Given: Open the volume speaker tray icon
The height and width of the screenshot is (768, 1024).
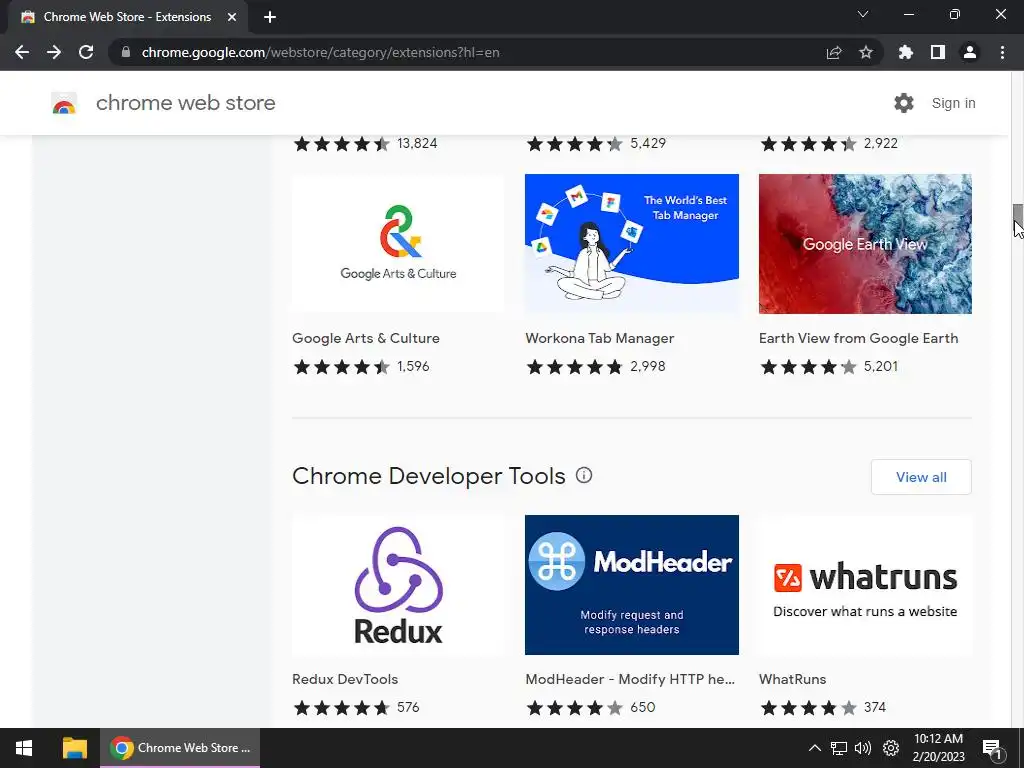Looking at the screenshot, I should coord(863,748).
